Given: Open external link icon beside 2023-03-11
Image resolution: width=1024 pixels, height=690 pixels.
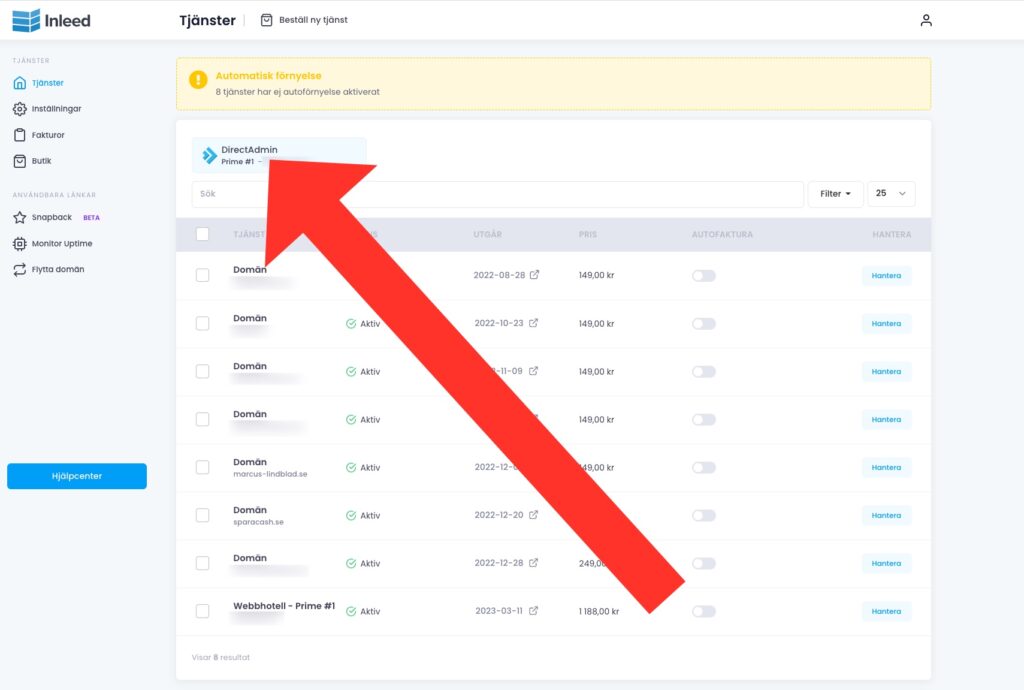Looking at the screenshot, I should (x=534, y=611).
